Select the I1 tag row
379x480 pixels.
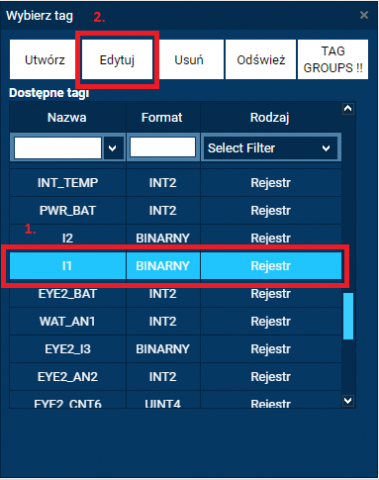175,266
